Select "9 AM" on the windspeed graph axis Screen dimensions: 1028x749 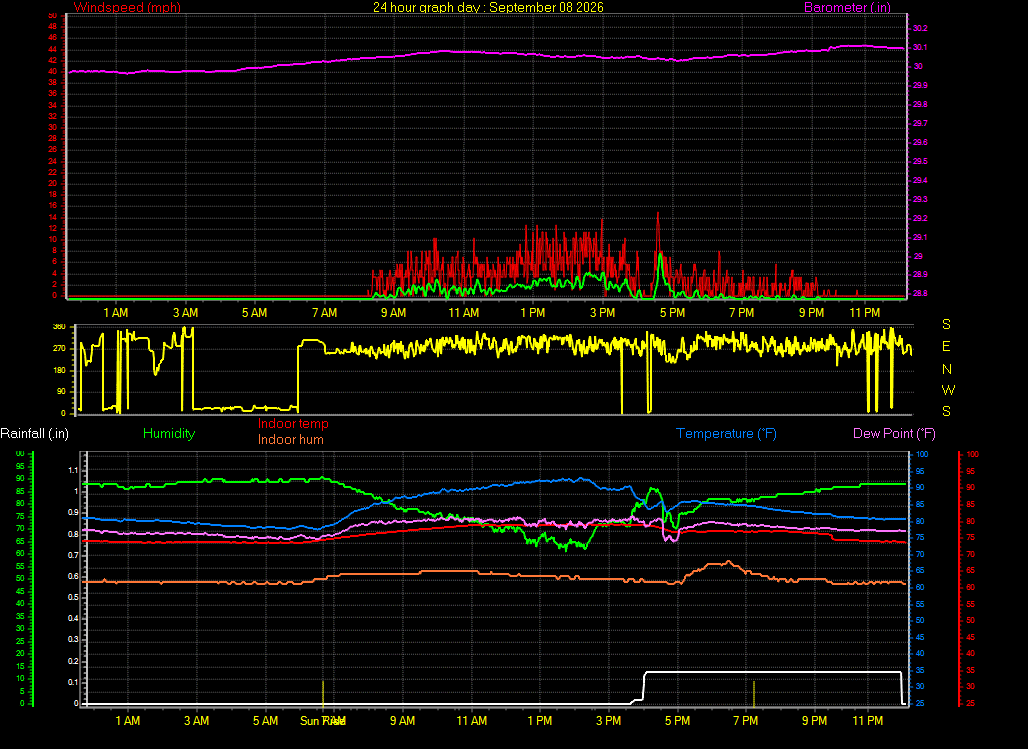click(x=393, y=313)
